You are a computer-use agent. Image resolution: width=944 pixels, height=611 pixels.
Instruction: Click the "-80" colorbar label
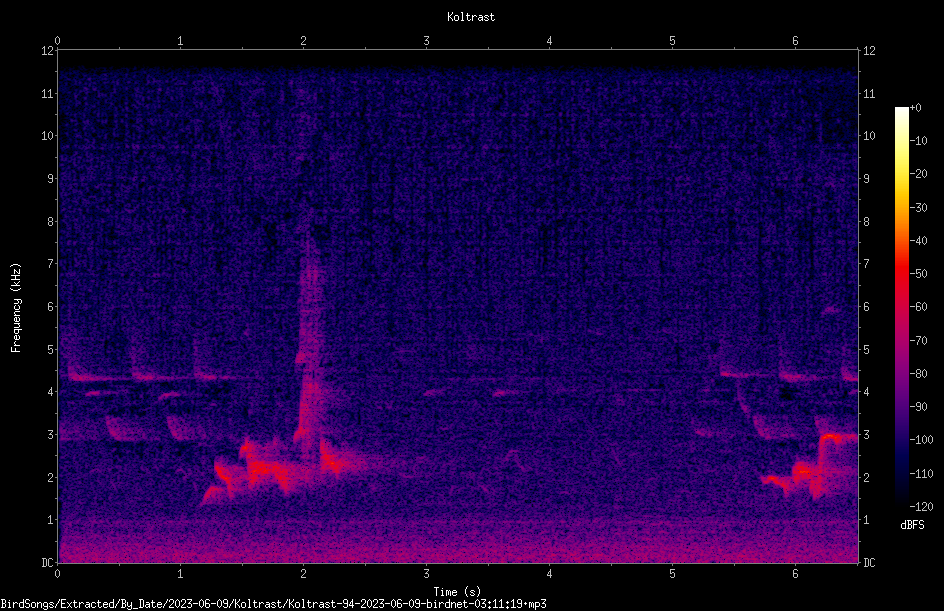pyautogui.click(x=918, y=374)
